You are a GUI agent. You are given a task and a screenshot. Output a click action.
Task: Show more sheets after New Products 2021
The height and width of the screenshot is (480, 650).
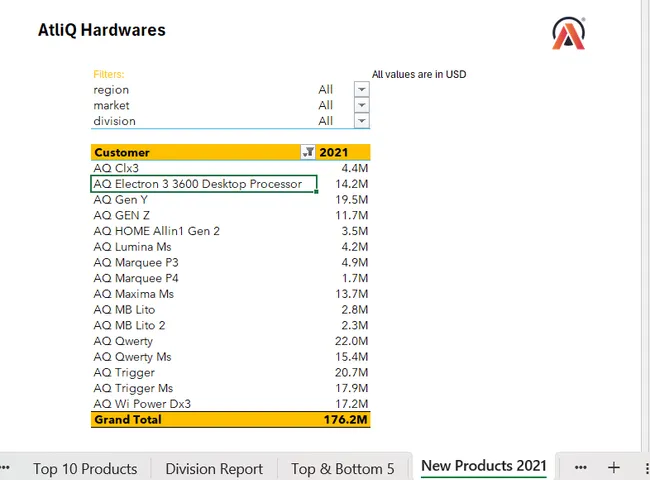(x=580, y=468)
